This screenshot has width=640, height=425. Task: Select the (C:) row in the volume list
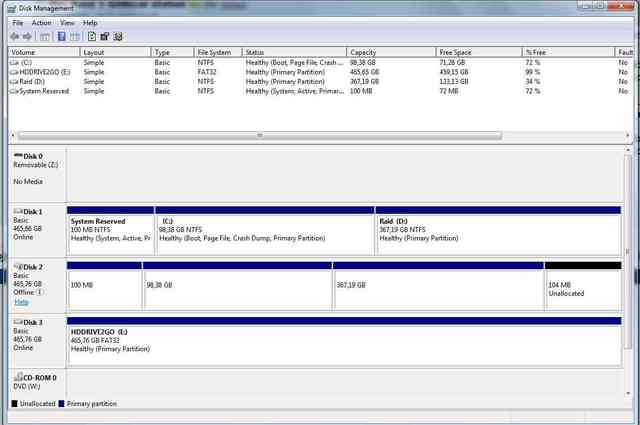[320, 63]
